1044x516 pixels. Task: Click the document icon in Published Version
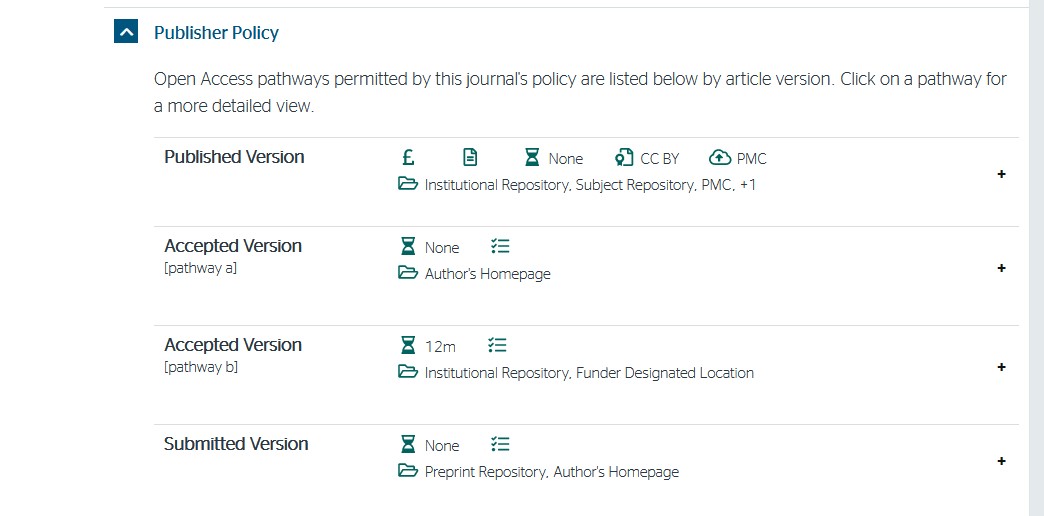tap(470, 158)
